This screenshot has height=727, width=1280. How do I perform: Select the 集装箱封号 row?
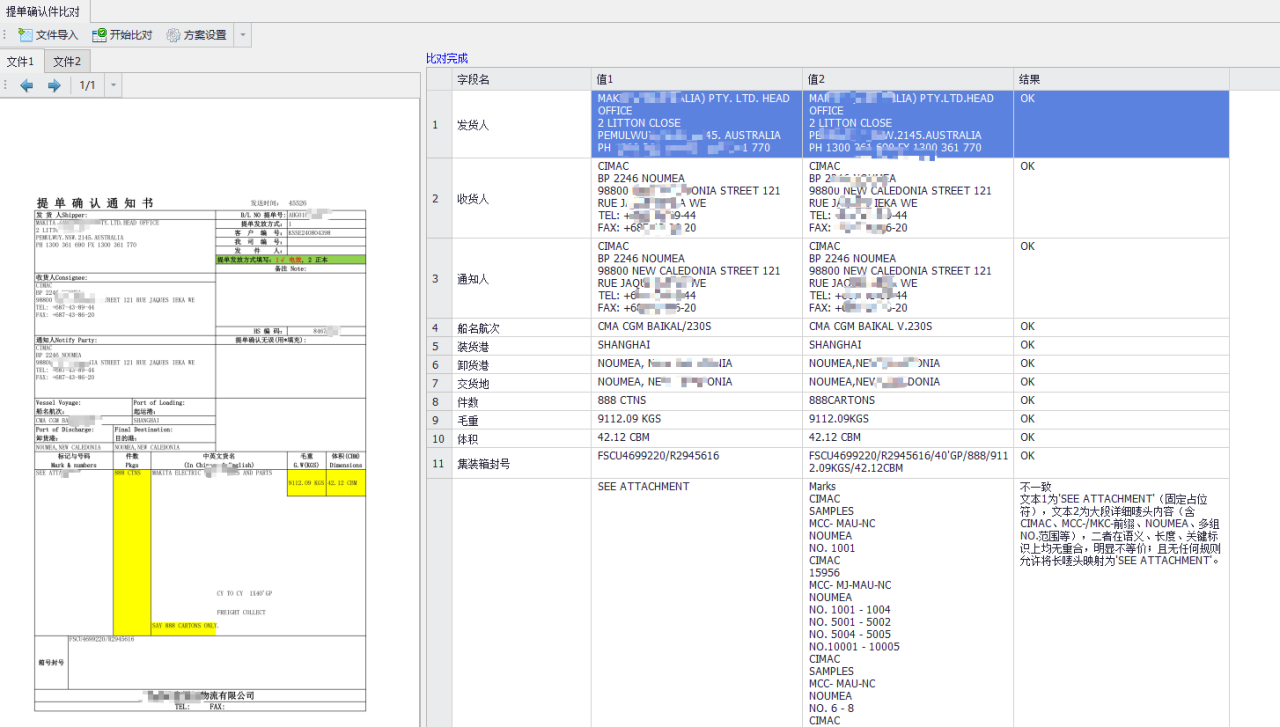point(827,463)
